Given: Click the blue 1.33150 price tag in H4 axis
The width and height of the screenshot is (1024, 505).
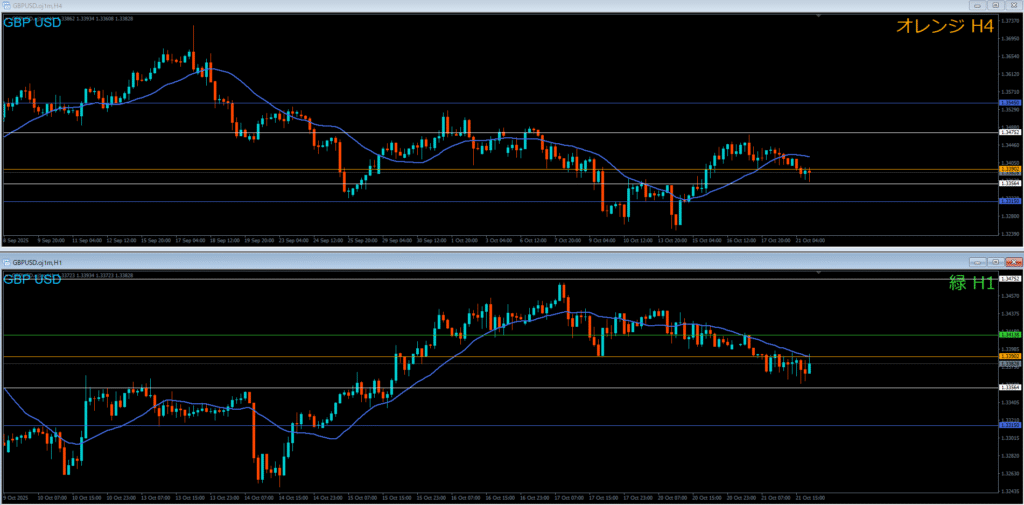Looking at the screenshot, I should tap(1010, 201).
